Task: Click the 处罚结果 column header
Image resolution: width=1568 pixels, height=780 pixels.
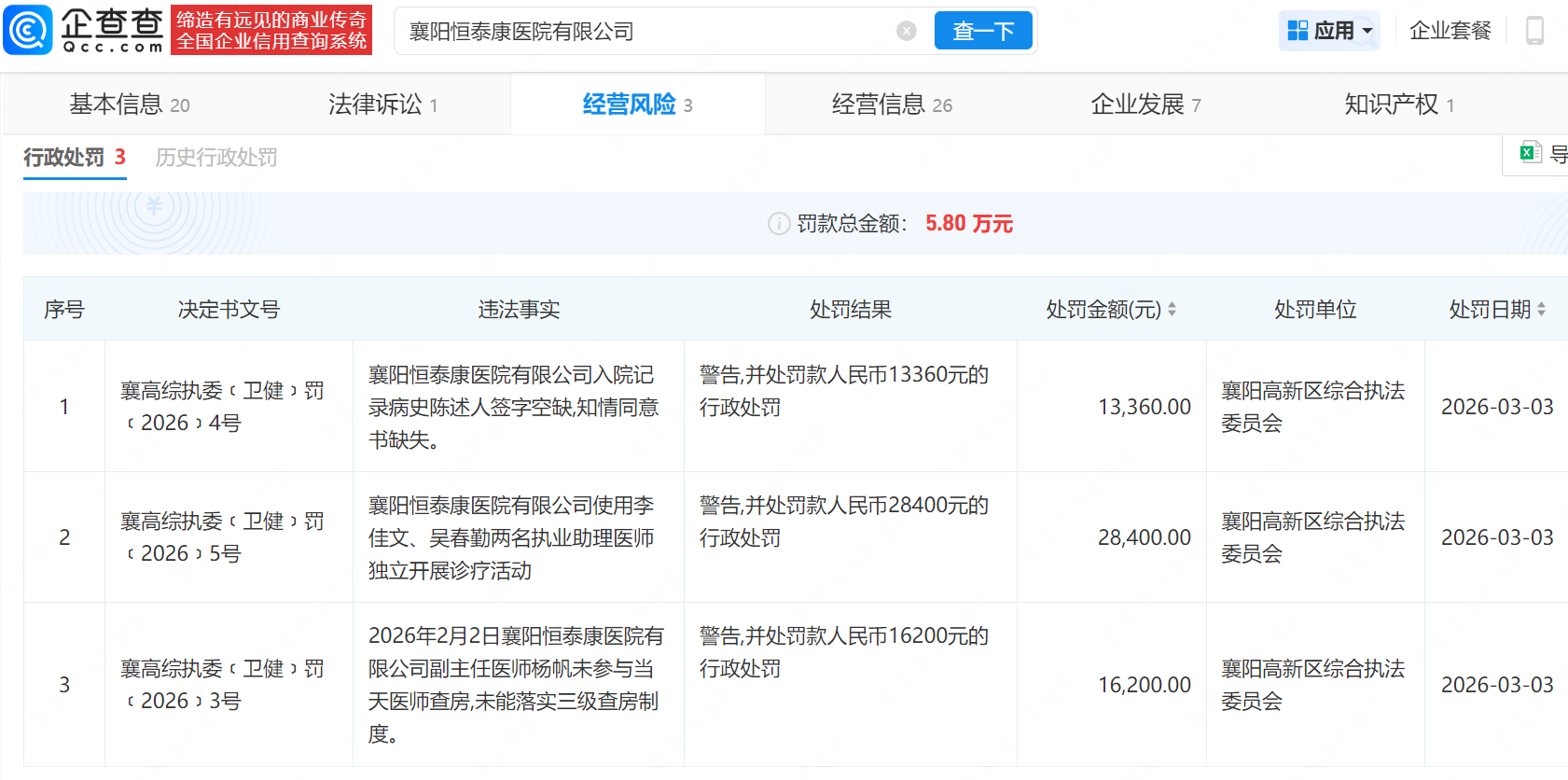Action: click(x=850, y=310)
